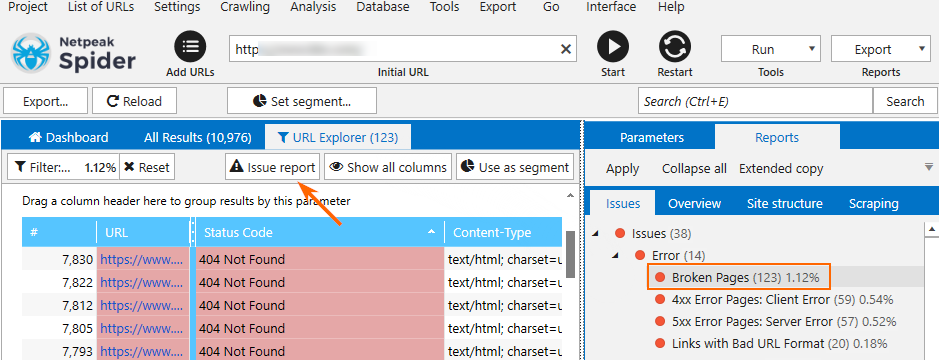Click the Filter 1.12% button

(x=63, y=167)
